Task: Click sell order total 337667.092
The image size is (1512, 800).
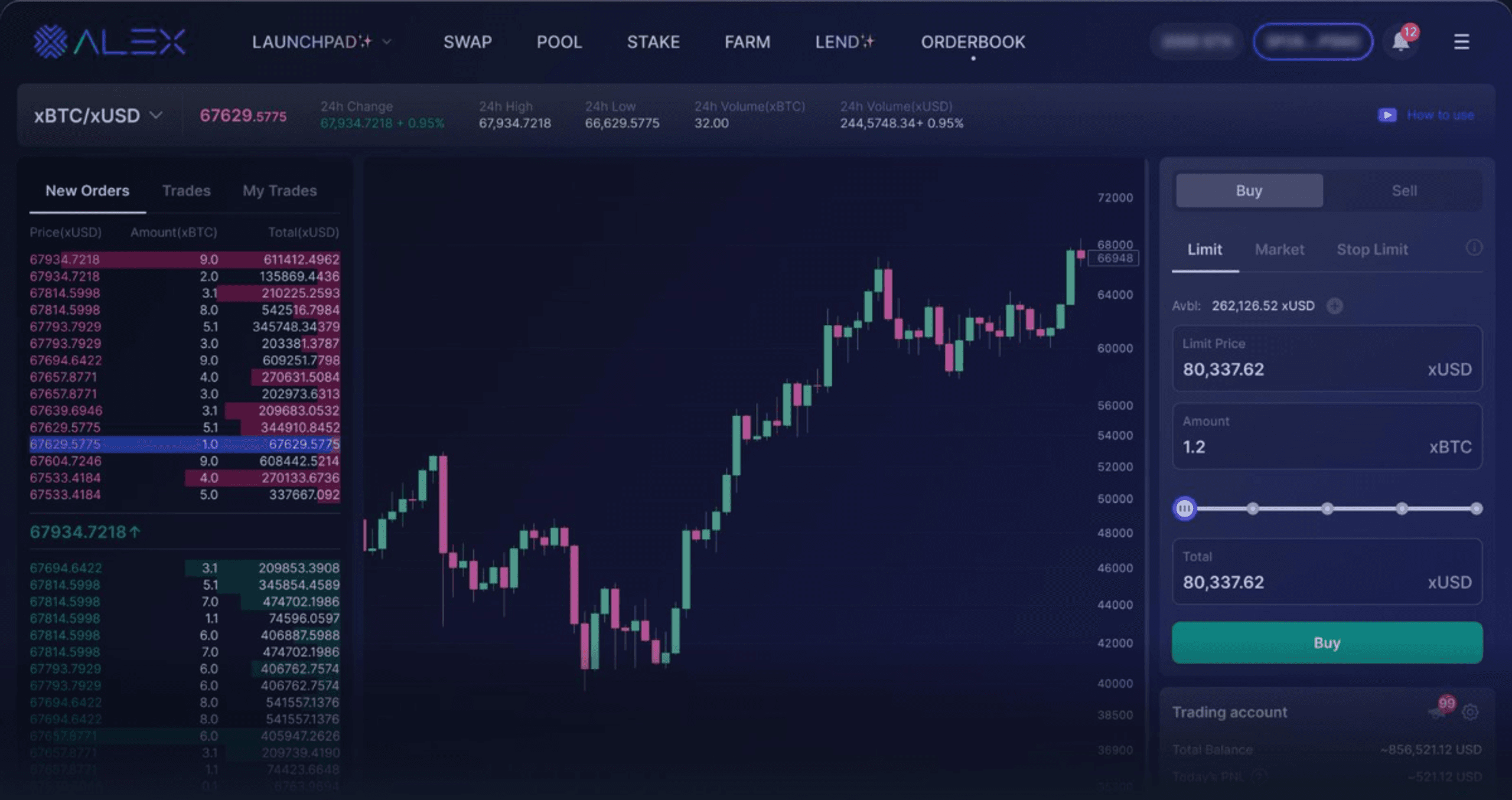Action: click(x=305, y=495)
